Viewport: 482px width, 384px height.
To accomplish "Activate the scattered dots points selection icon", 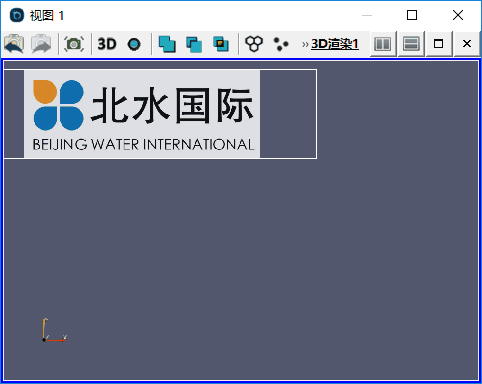I will click(281, 44).
